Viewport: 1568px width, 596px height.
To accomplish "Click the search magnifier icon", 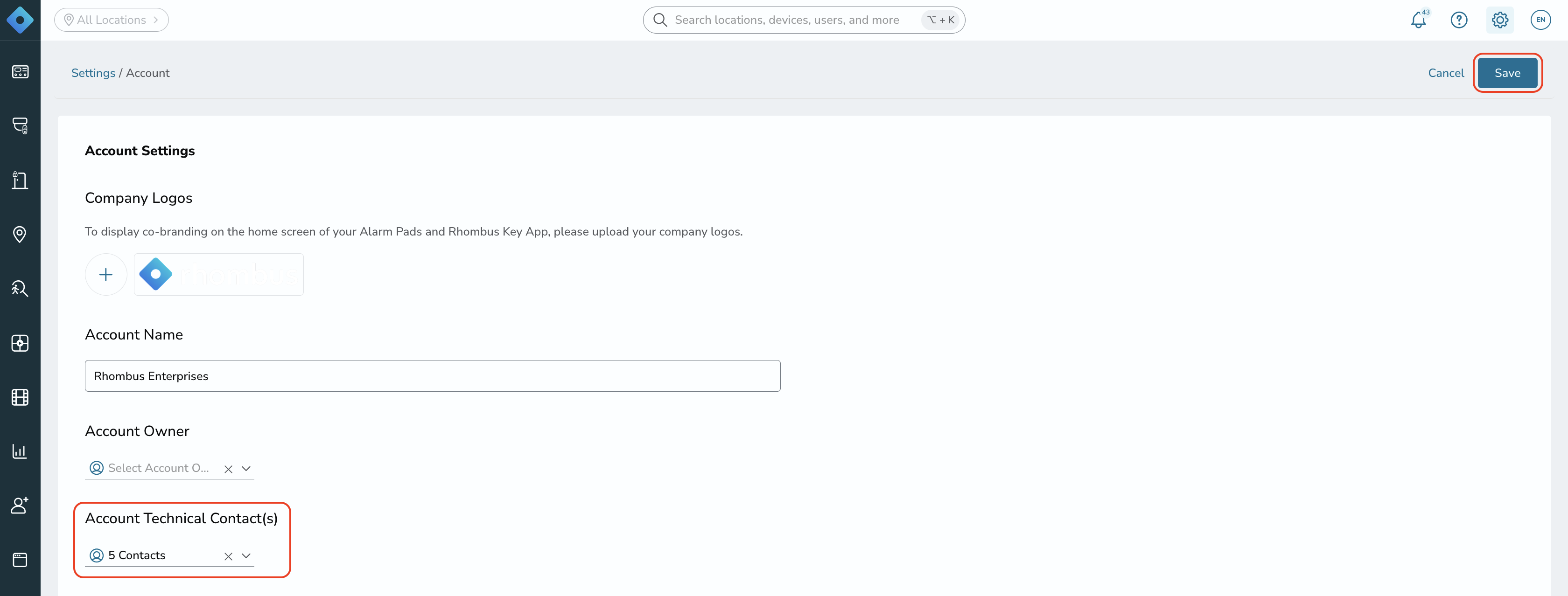I will 660,20.
